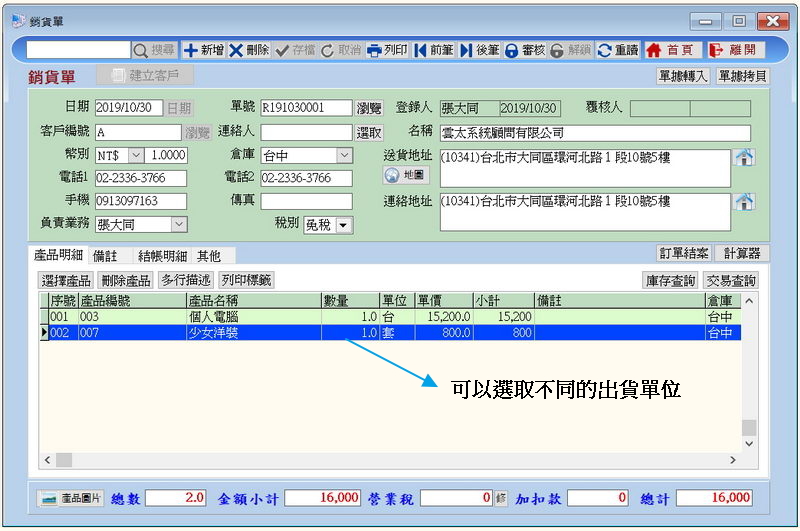Expand the 幣別 currency dropdown
Viewport: 800px width, 531px height.
(135, 156)
